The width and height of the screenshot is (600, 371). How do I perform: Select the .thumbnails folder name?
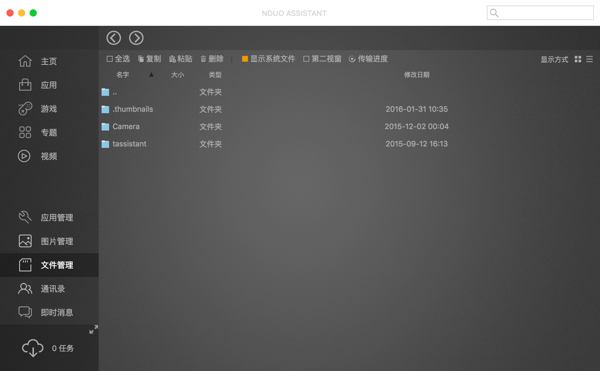coord(133,109)
